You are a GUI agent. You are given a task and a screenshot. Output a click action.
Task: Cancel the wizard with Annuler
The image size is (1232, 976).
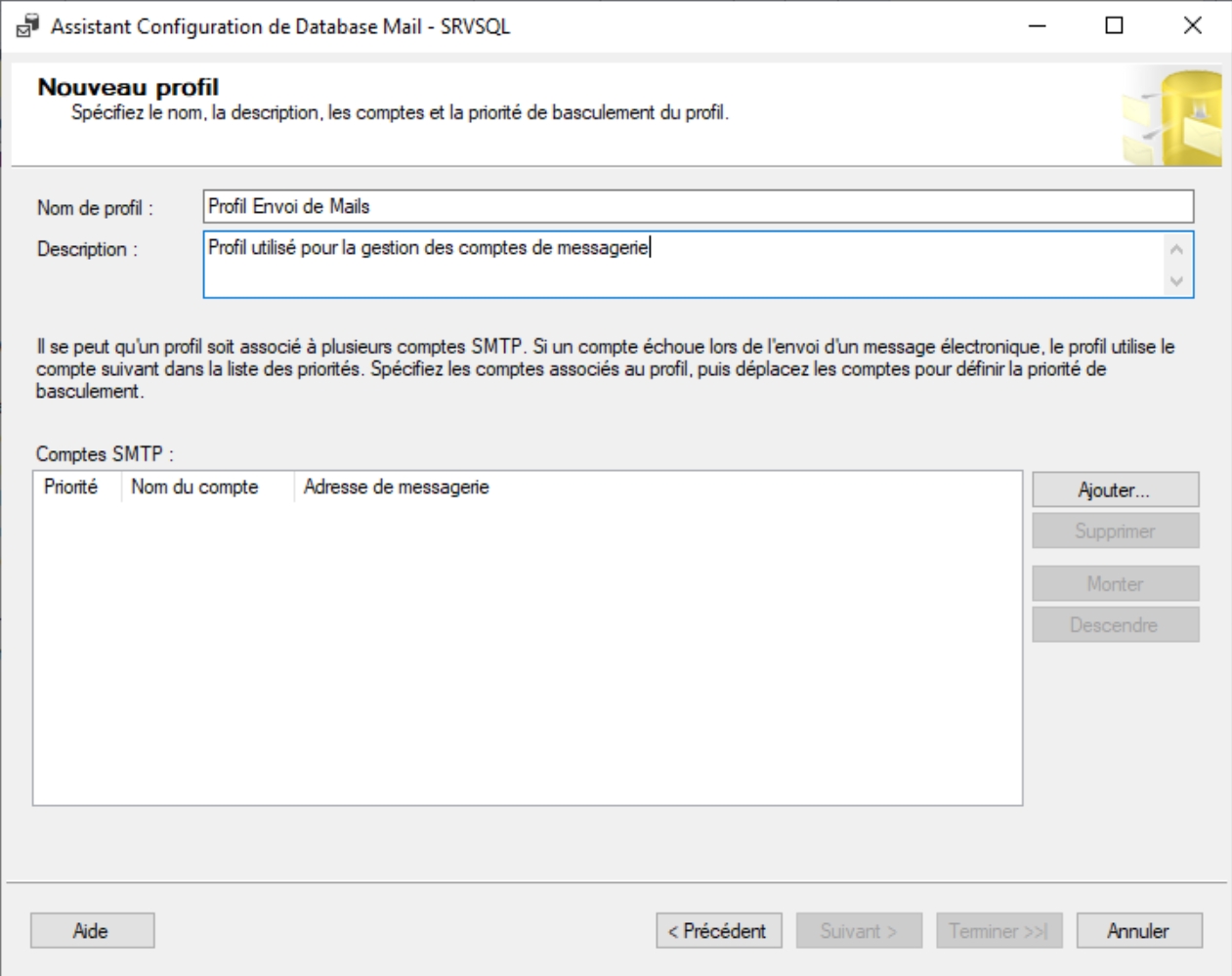click(1138, 931)
